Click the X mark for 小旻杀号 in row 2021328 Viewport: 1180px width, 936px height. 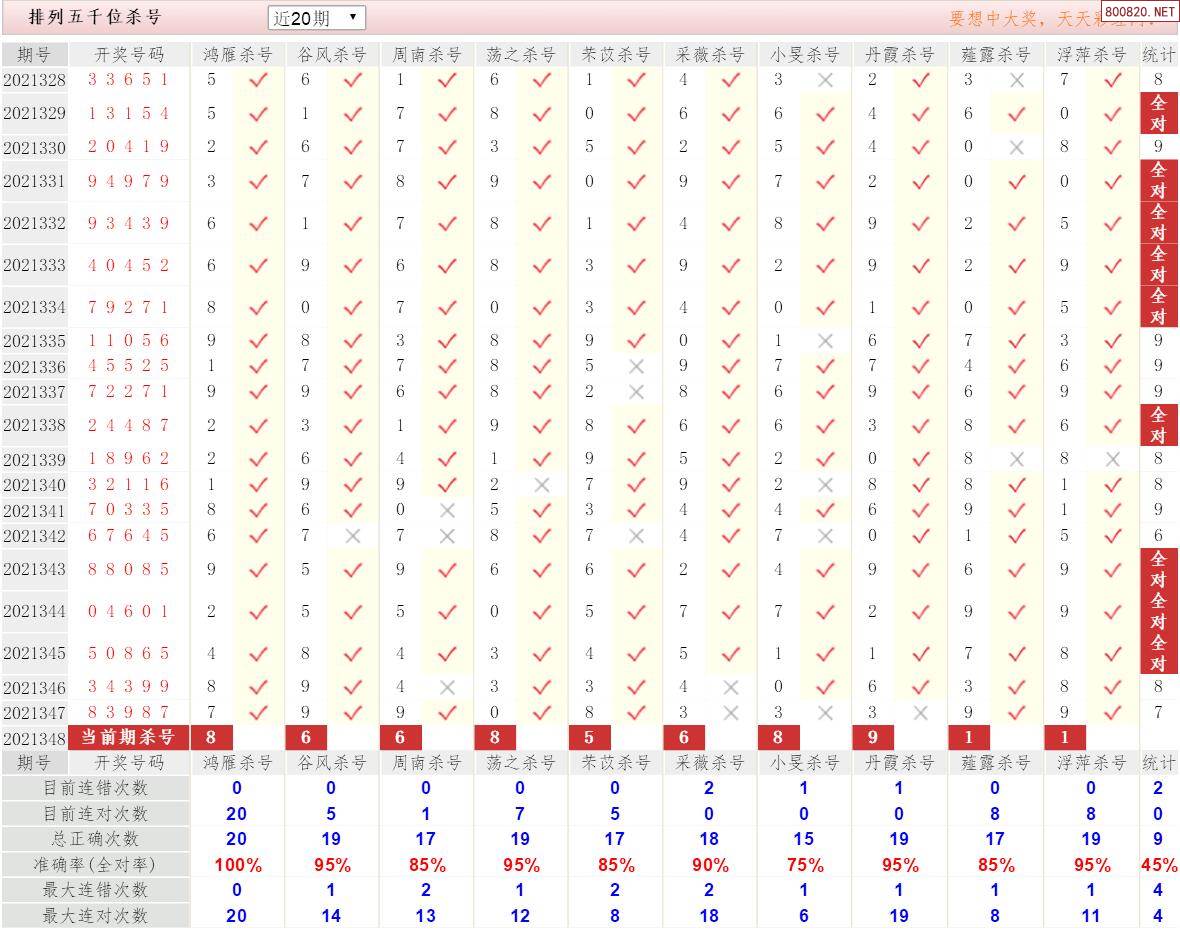pos(825,80)
